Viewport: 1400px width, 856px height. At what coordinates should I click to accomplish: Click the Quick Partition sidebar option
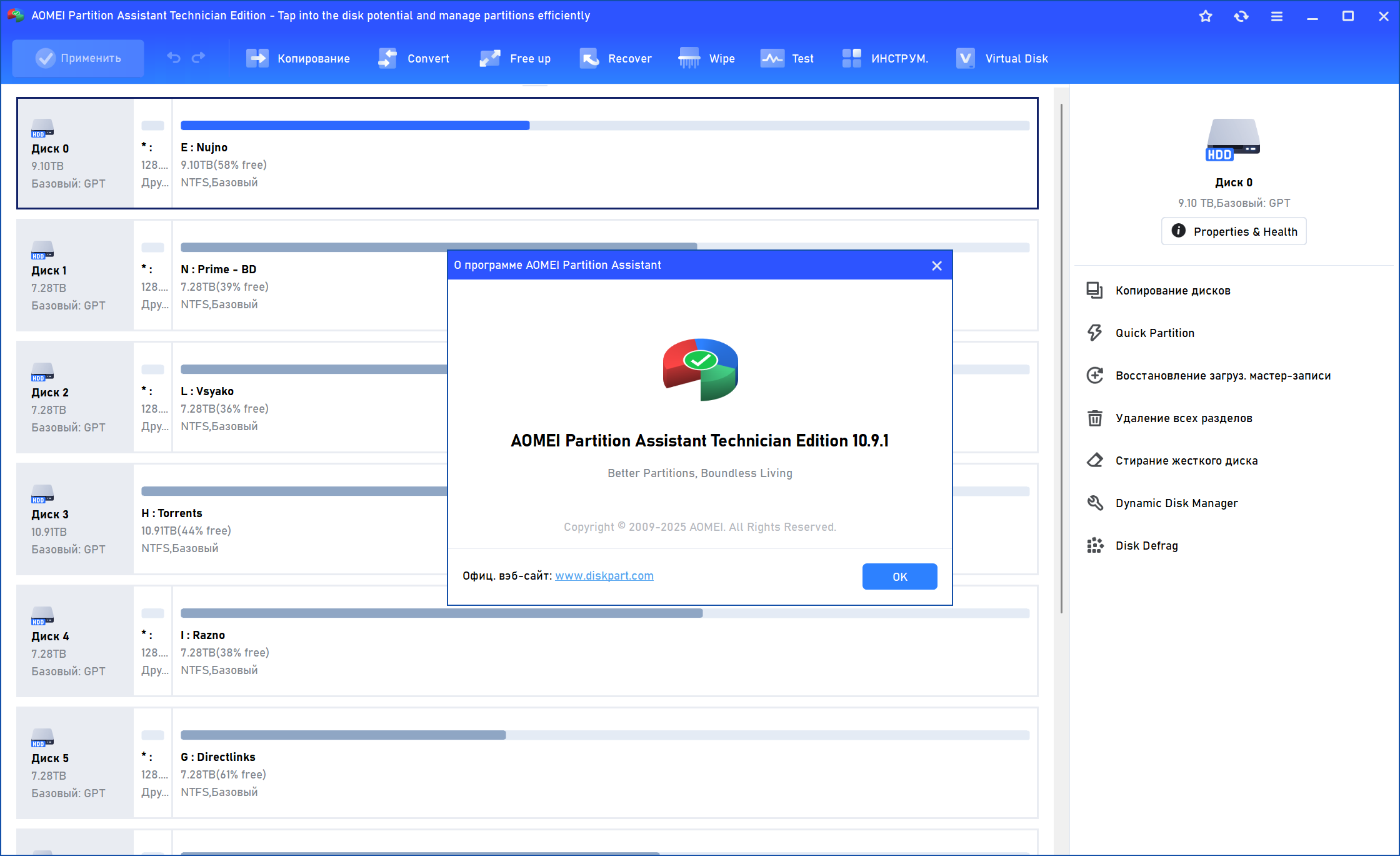click(x=1154, y=333)
